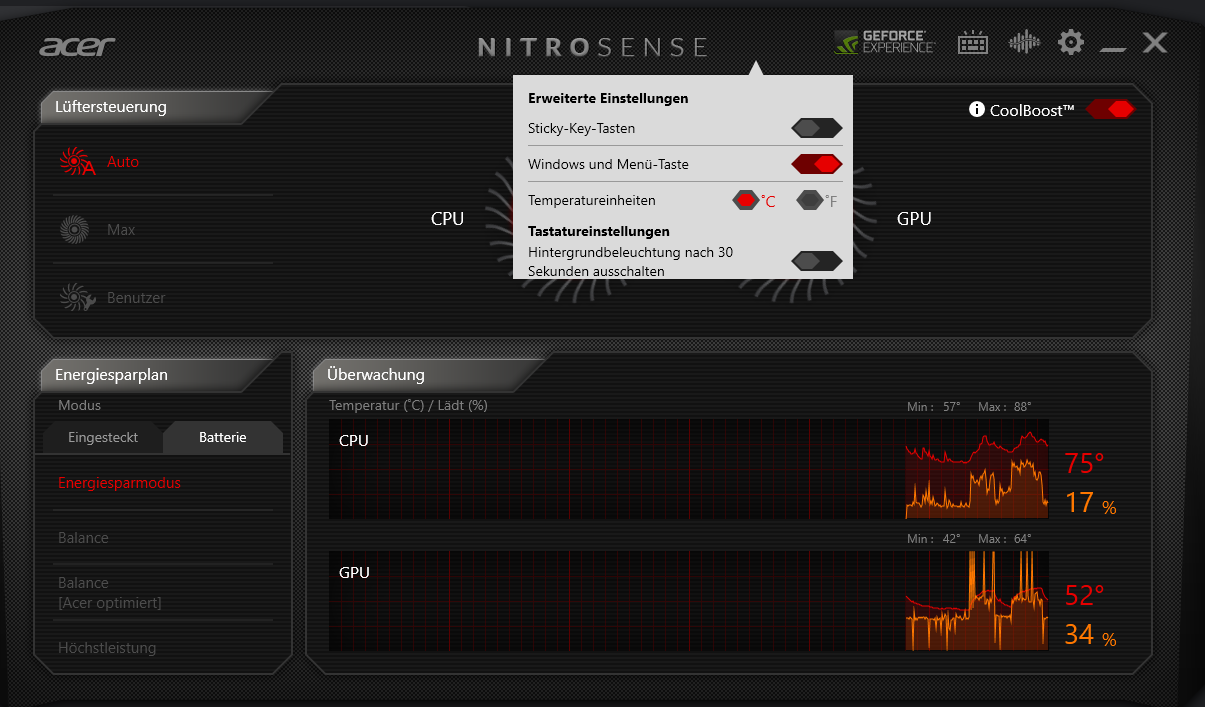
Task: Choose Balance [Acer optimiert] plan
Action: (x=109, y=593)
